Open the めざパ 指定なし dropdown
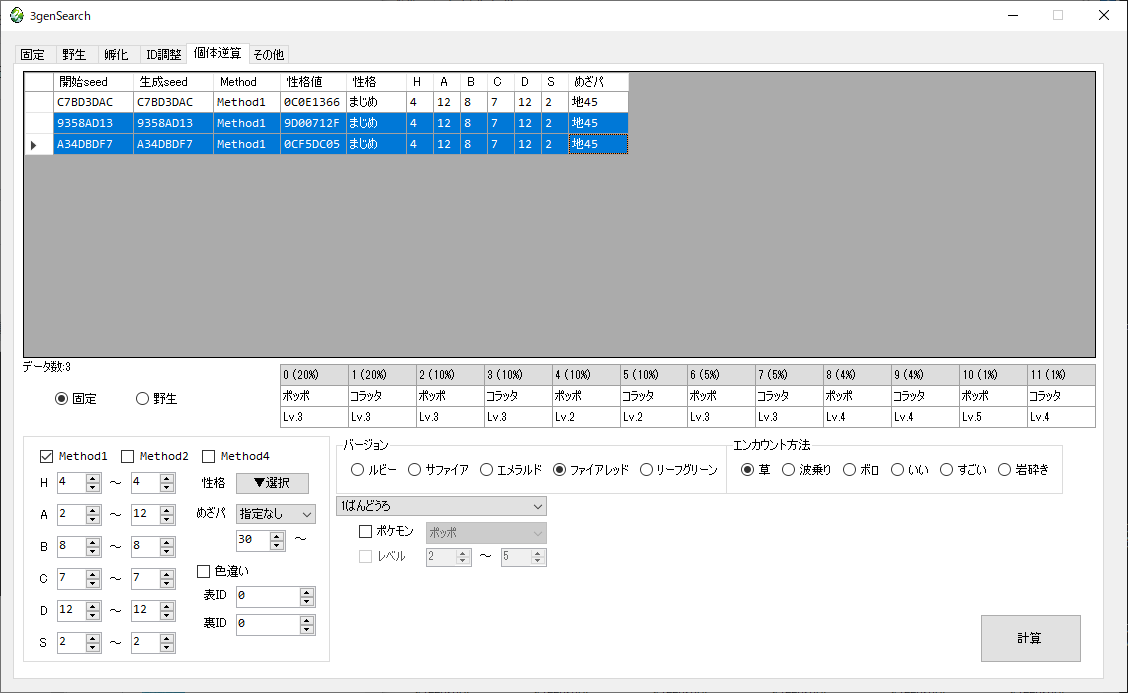Viewport: 1128px width, 693px height. point(276,514)
